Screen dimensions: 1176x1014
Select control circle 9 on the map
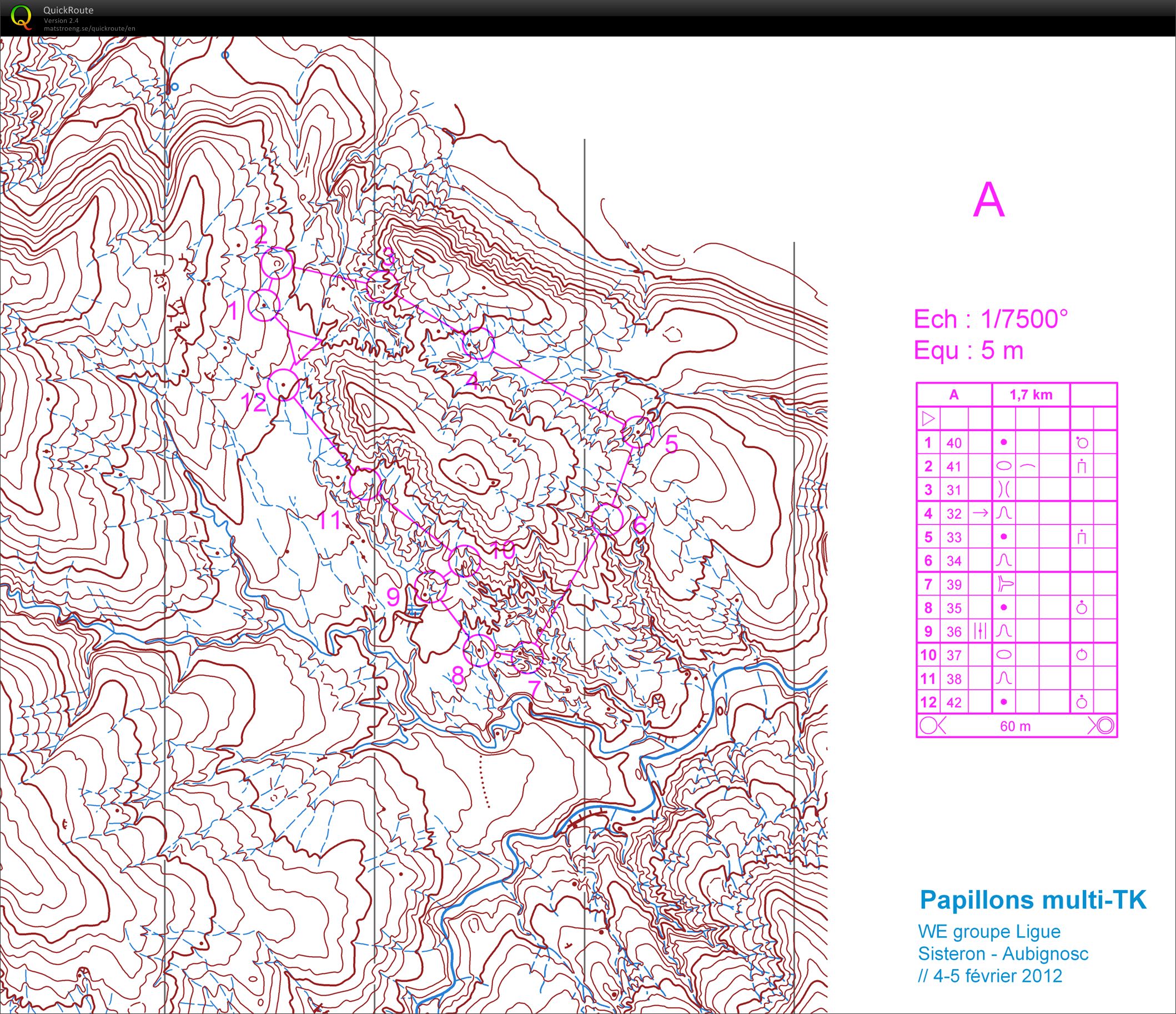coord(430,587)
